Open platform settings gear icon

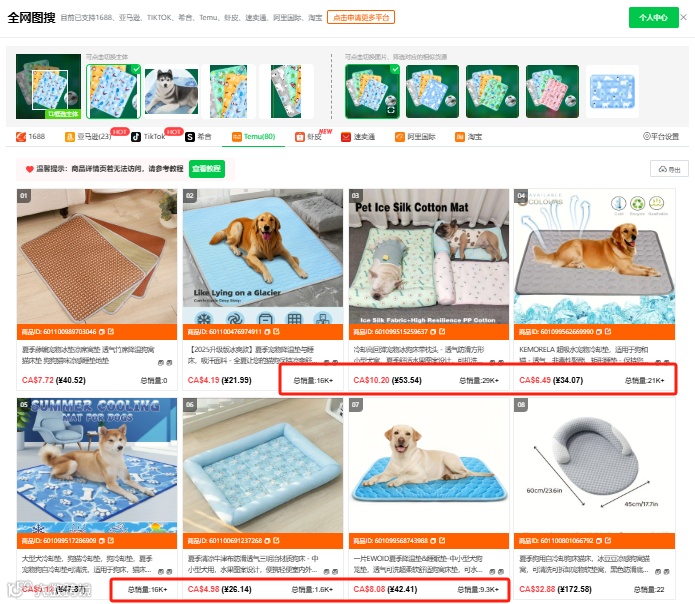[661, 136]
